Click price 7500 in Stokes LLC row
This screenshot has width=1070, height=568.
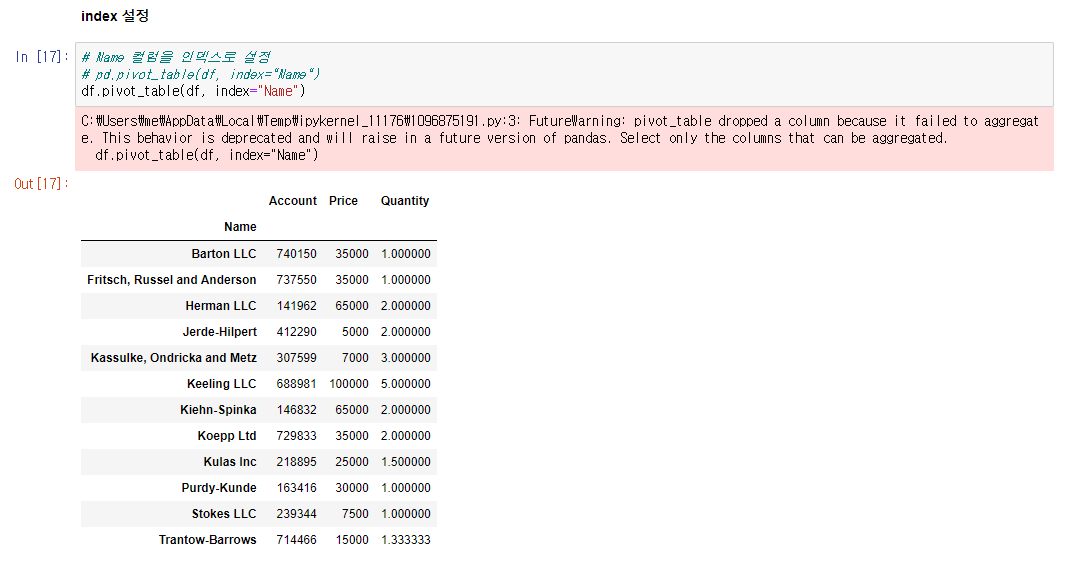point(355,513)
